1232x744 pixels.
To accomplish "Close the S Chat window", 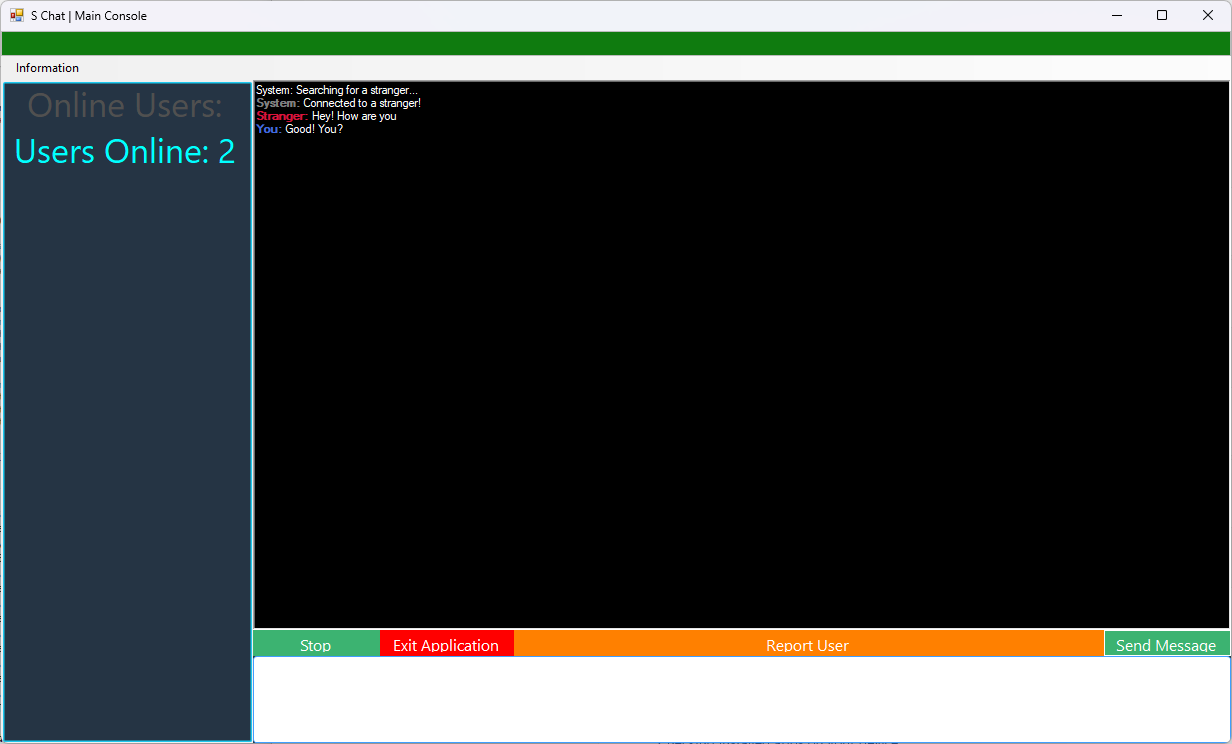I will coord(1208,15).
